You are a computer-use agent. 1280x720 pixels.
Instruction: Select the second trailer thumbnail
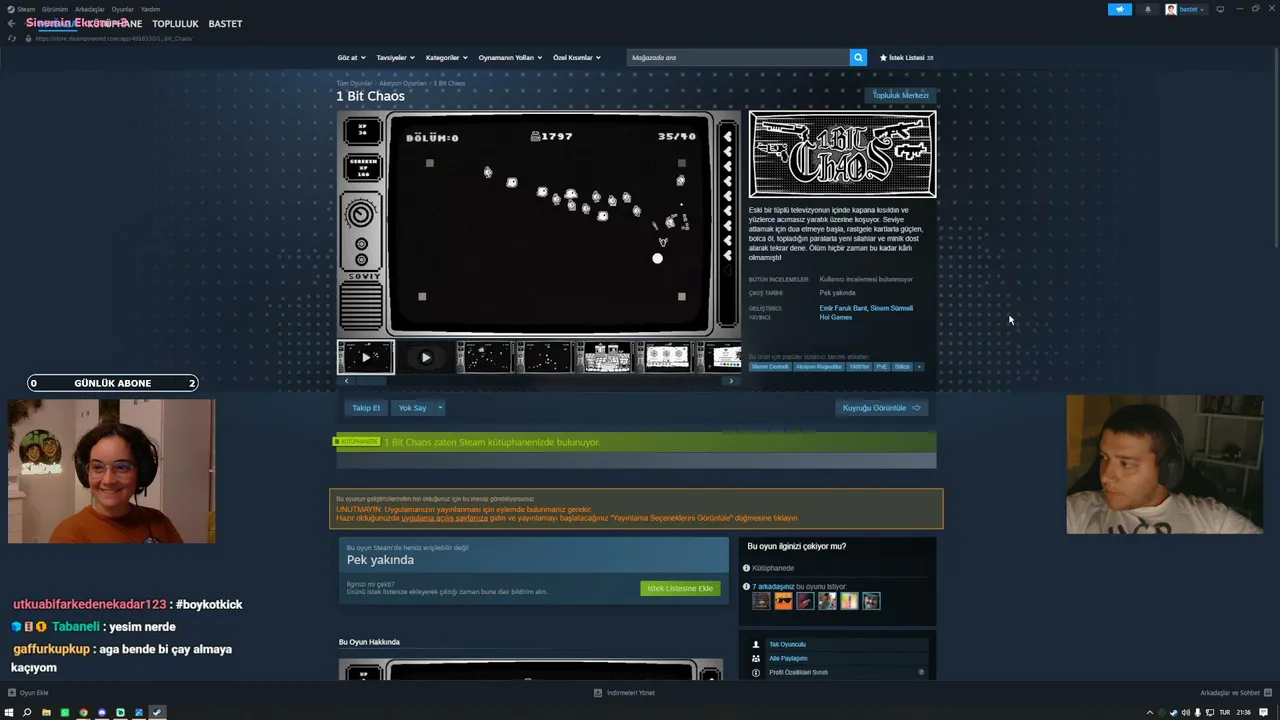coord(426,357)
